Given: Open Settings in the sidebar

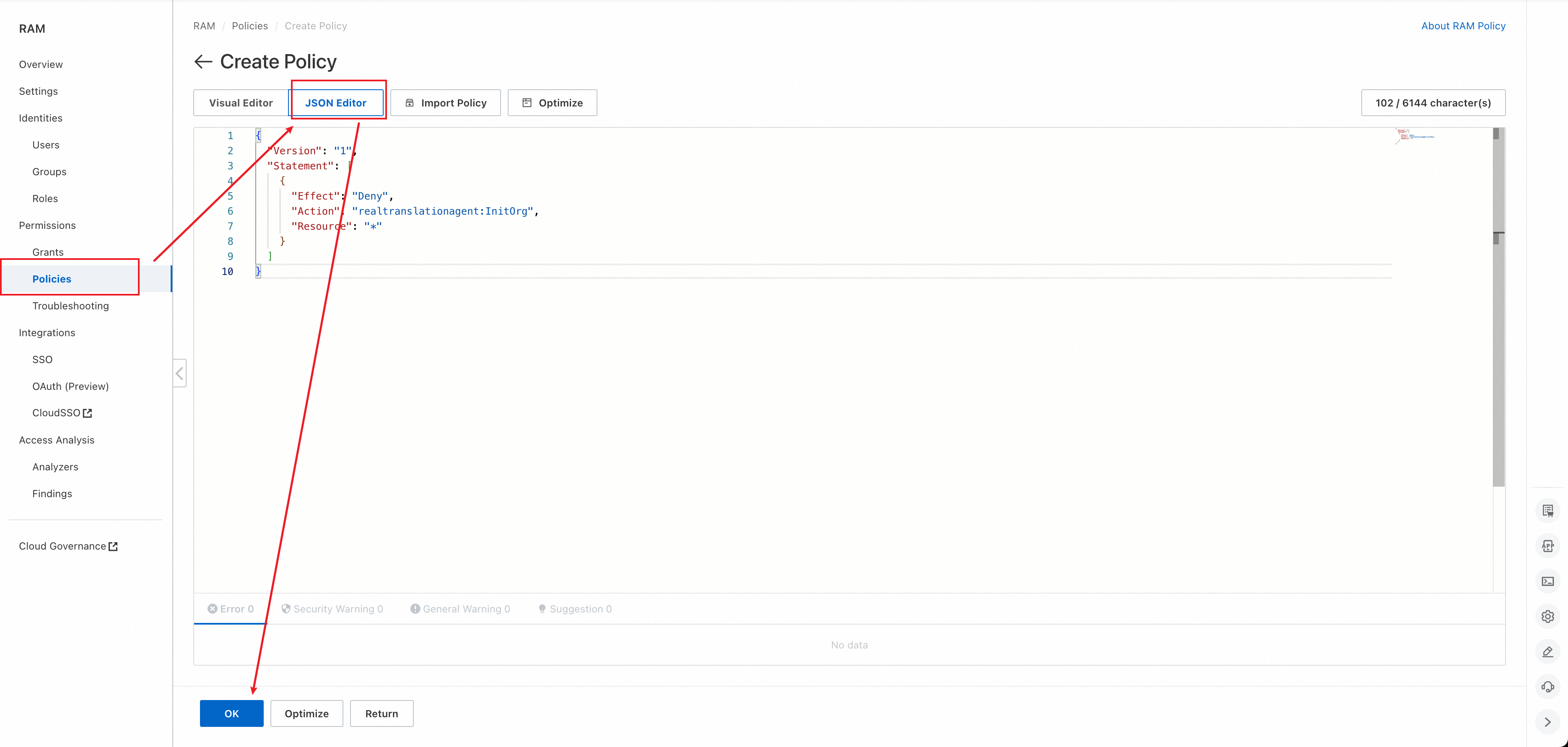Looking at the screenshot, I should (x=38, y=91).
